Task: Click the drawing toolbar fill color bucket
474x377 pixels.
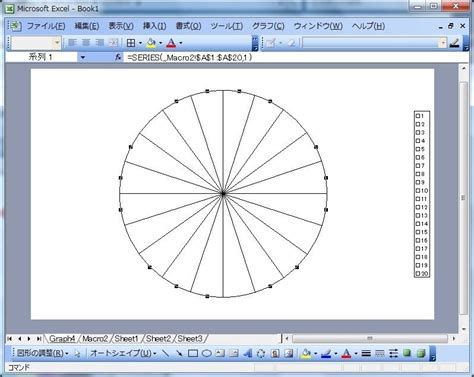Action: point(306,353)
